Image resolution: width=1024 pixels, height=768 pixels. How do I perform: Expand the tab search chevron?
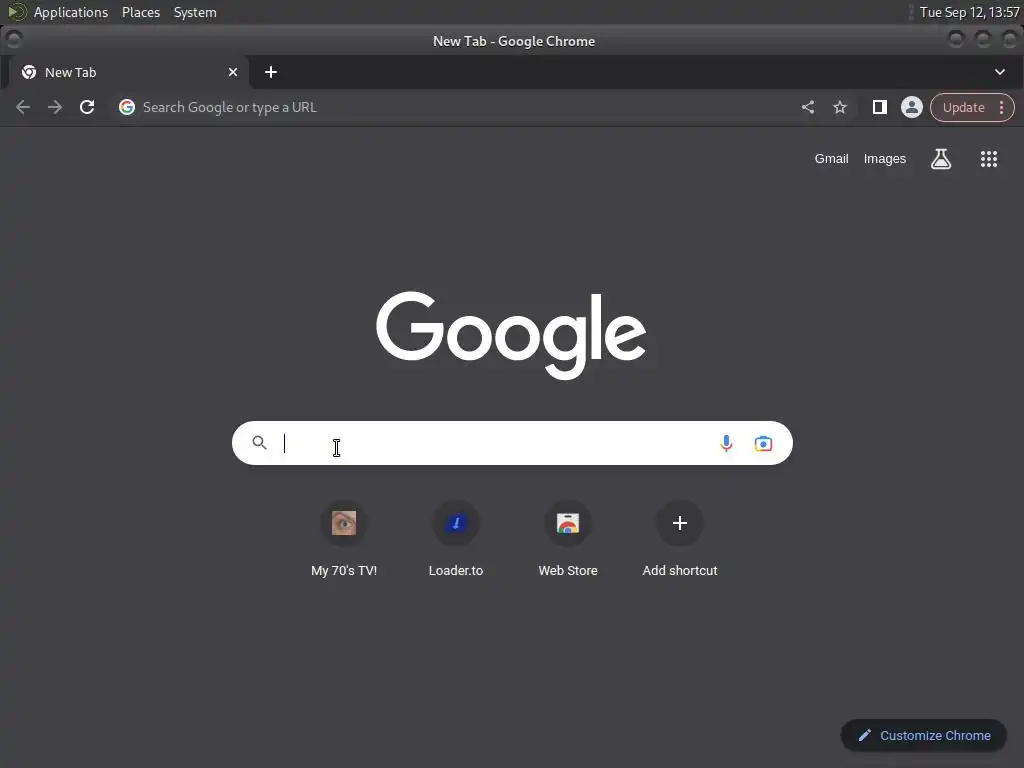coord(1000,72)
